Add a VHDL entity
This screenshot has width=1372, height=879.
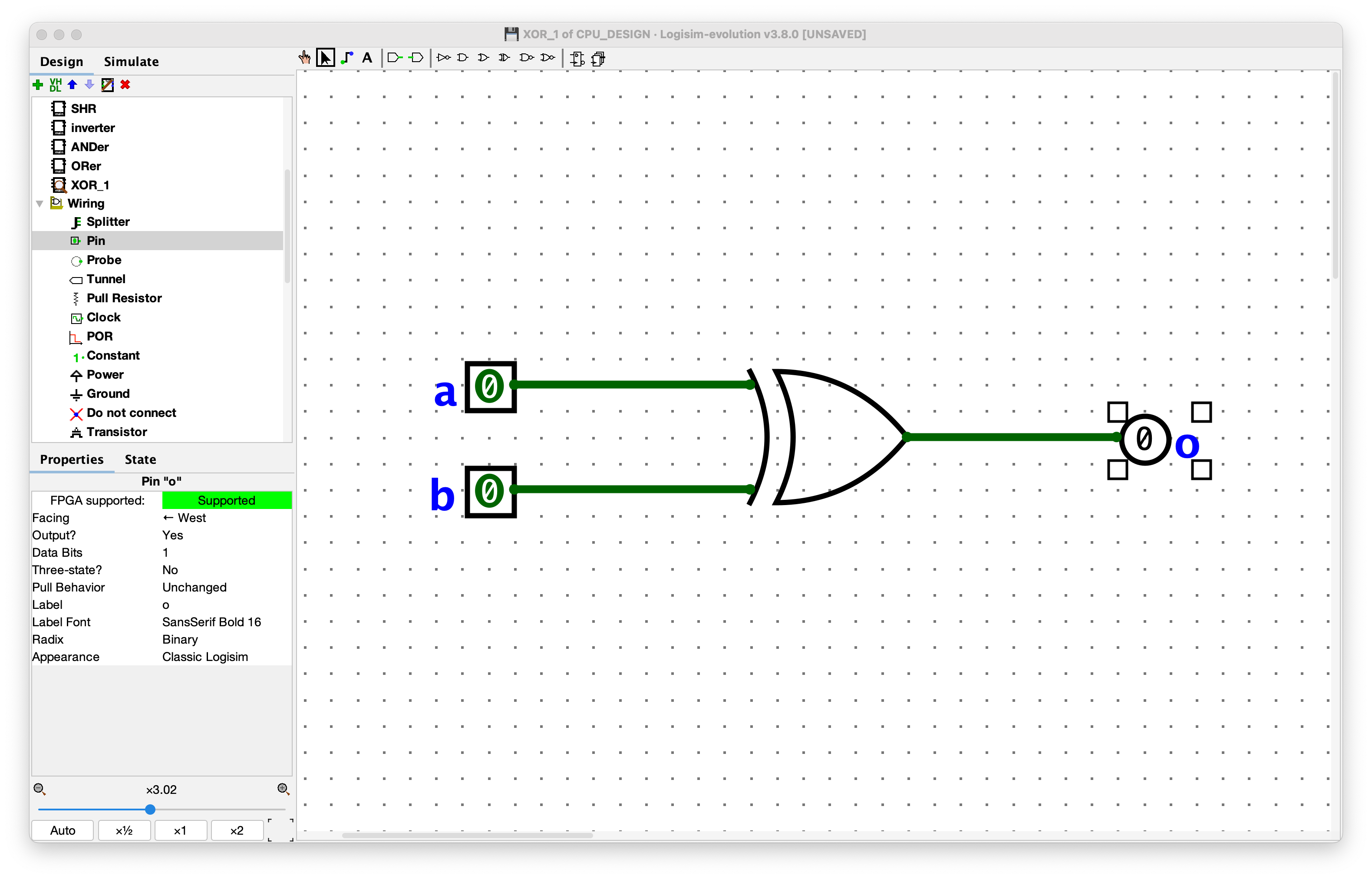[x=55, y=85]
